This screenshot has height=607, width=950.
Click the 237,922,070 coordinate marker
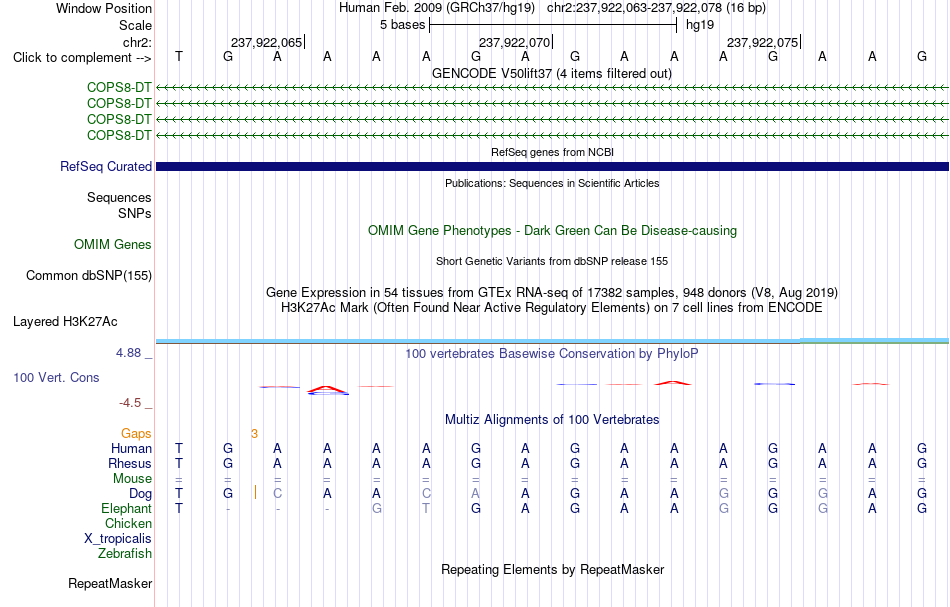pyautogui.click(x=514, y=42)
